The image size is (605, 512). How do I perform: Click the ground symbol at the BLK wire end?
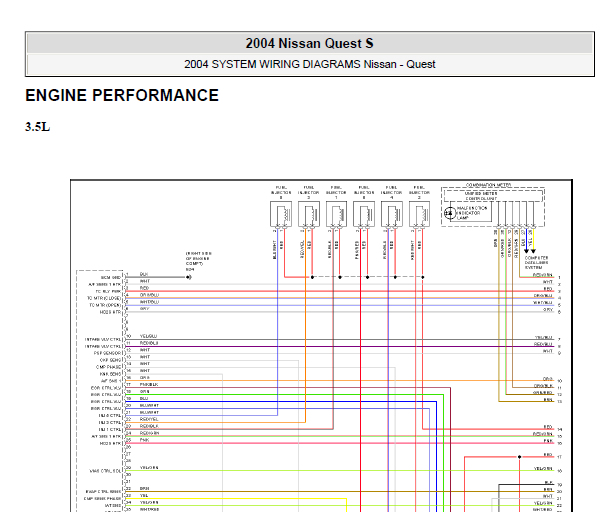(189, 277)
